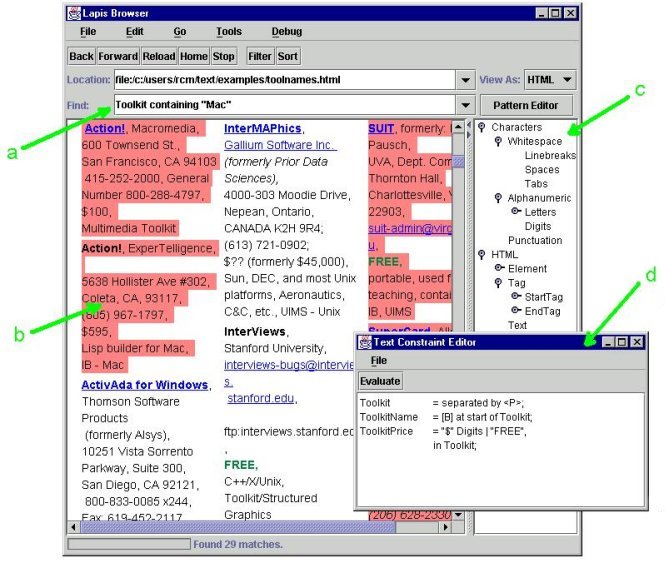This screenshot has width=665, height=561.
Task: Click the Back toolbar button
Action: click(81, 57)
